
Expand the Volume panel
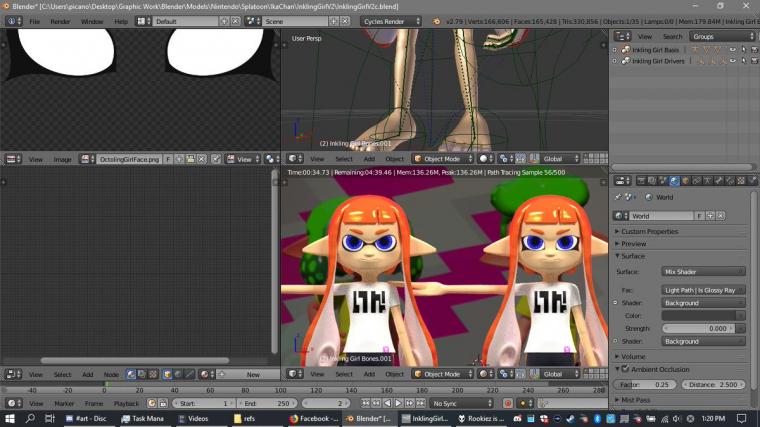[630, 357]
